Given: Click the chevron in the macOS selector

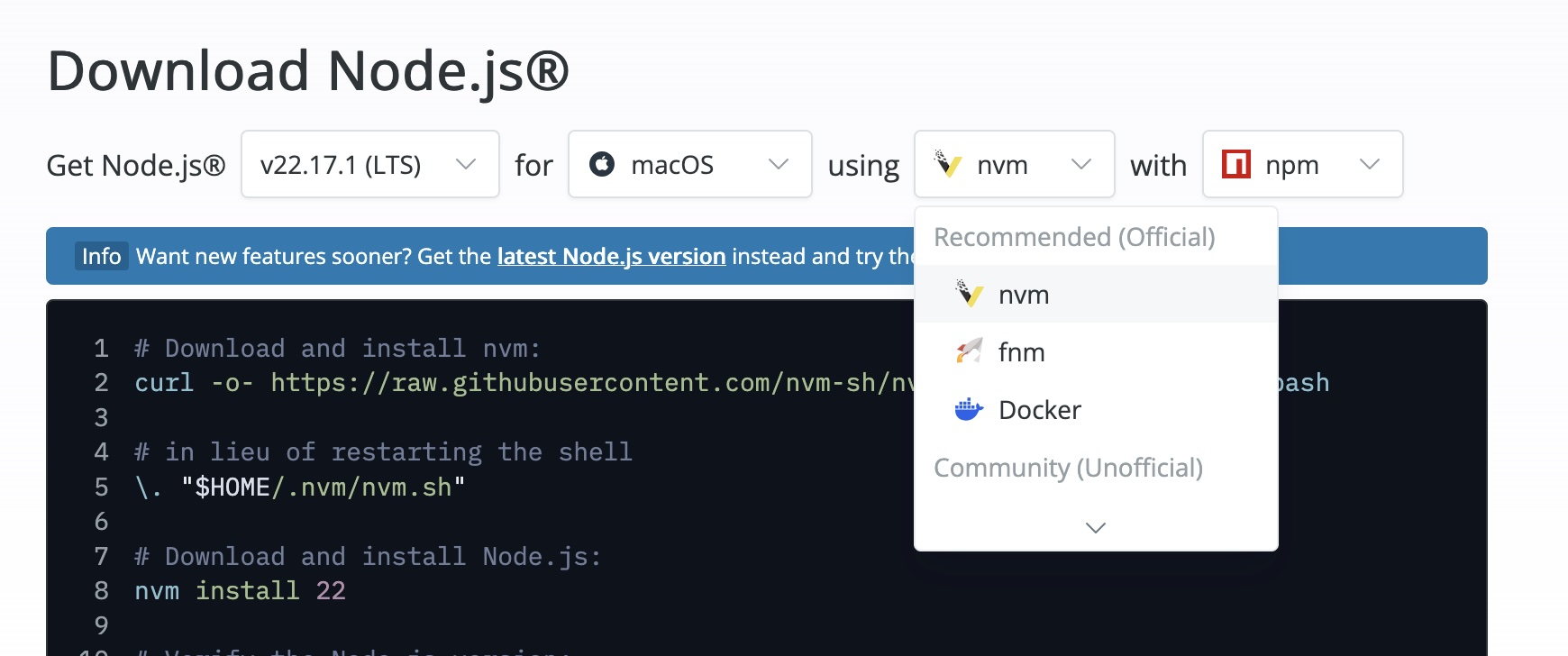Looking at the screenshot, I should 779,164.
